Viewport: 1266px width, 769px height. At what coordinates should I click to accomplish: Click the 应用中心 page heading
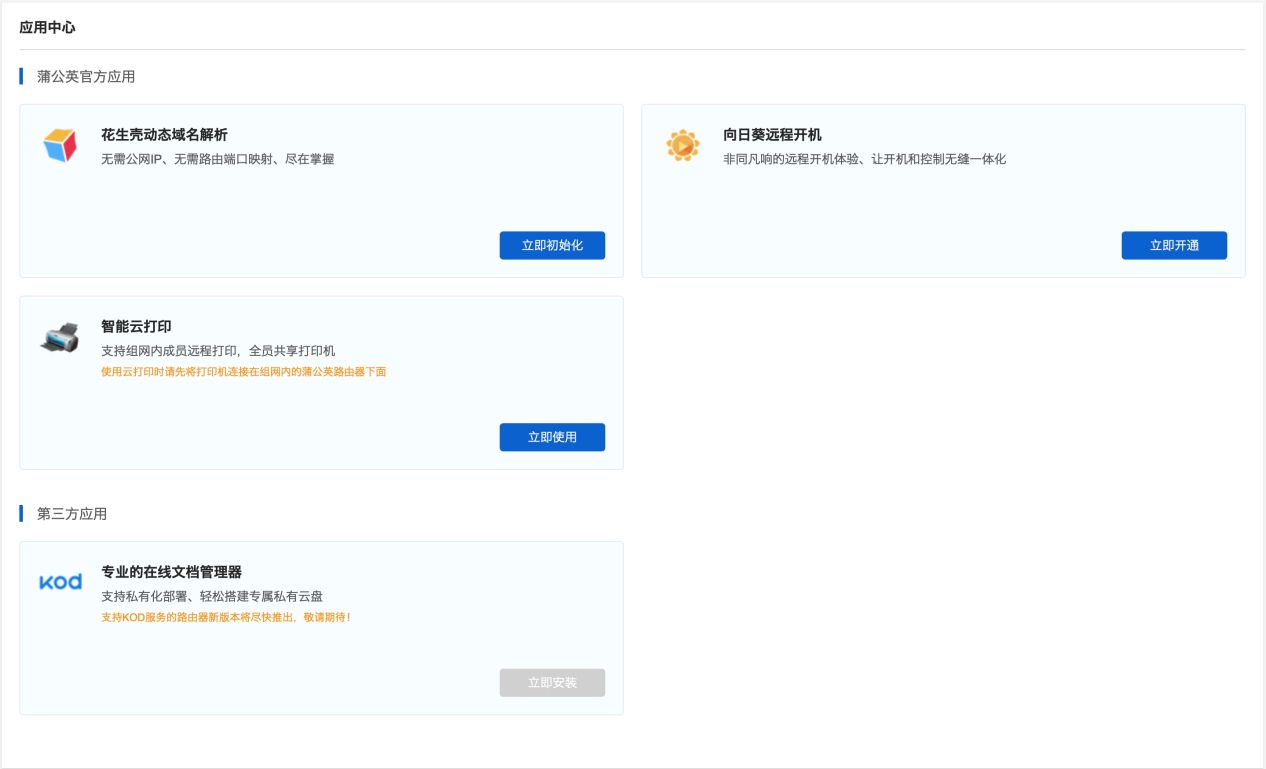47,27
